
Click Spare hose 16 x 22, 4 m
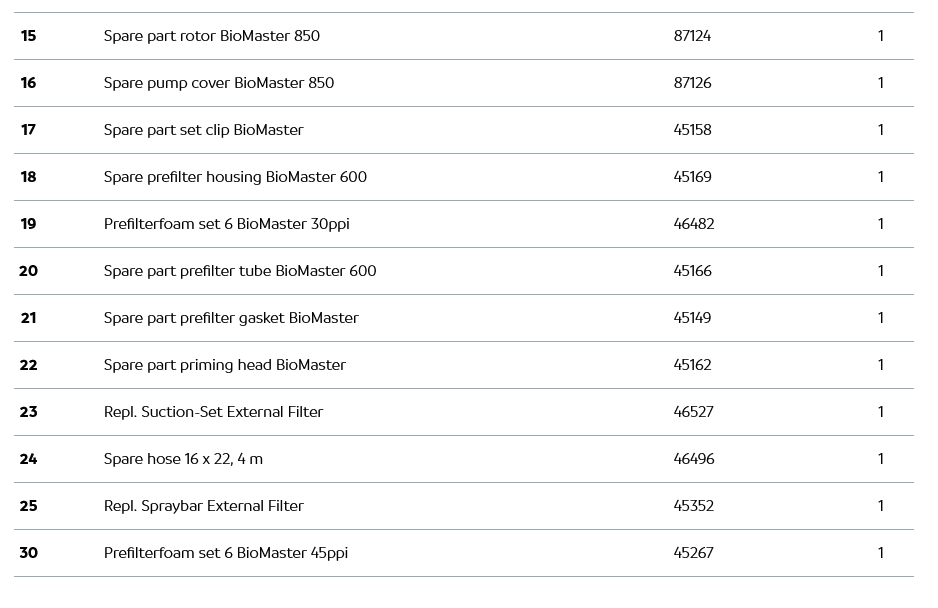coord(183,459)
